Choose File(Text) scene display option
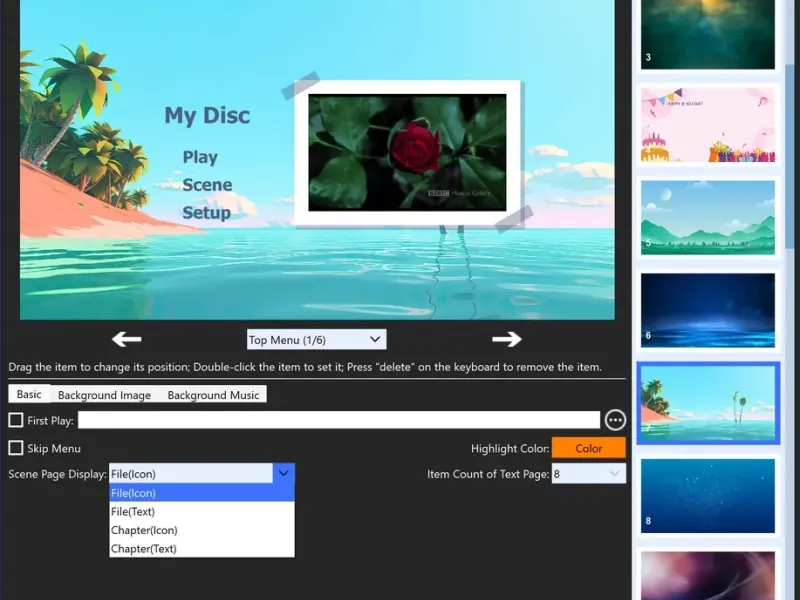This screenshot has width=800, height=600. pyautogui.click(x=202, y=512)
